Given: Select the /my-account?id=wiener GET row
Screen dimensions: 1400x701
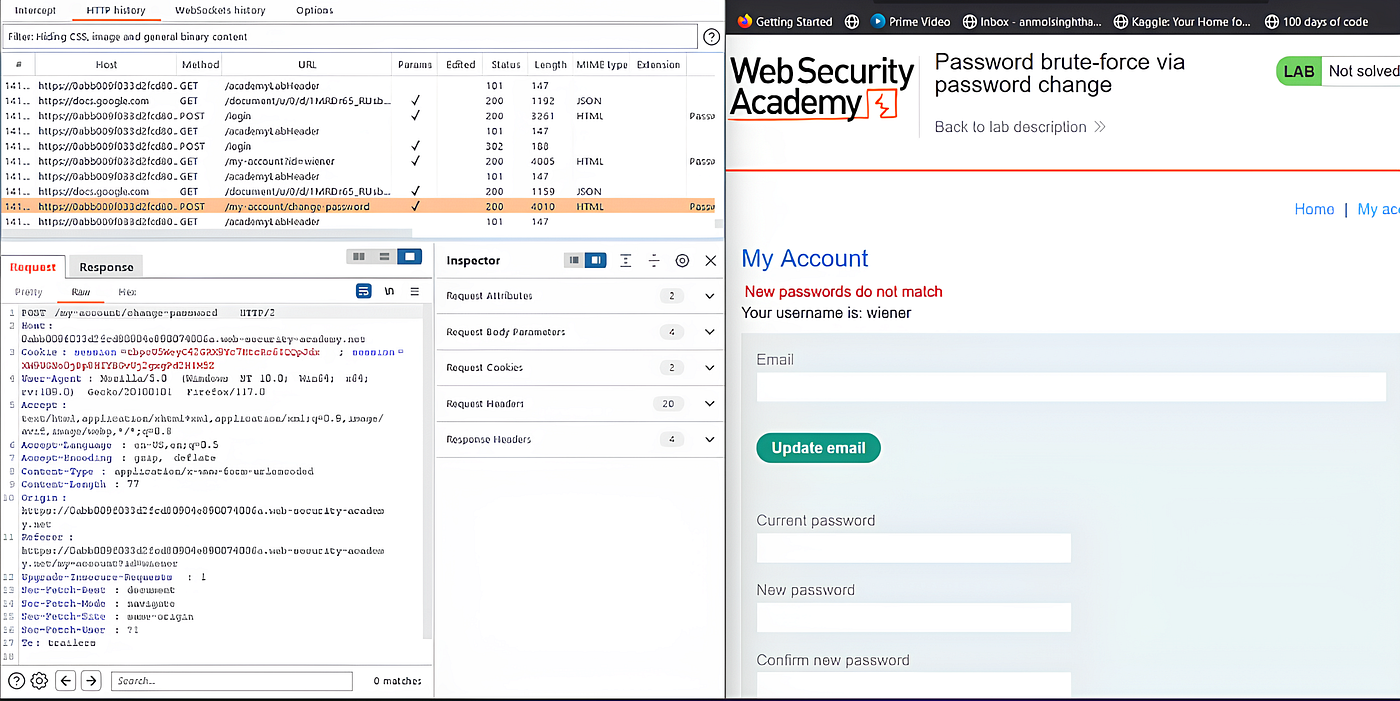Looking at the screenshot, I should pos(358,161).
